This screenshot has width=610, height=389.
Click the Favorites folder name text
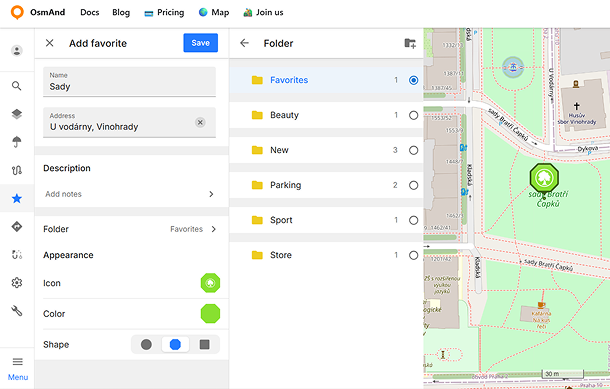pyautogui.click(x=289, y=80)
